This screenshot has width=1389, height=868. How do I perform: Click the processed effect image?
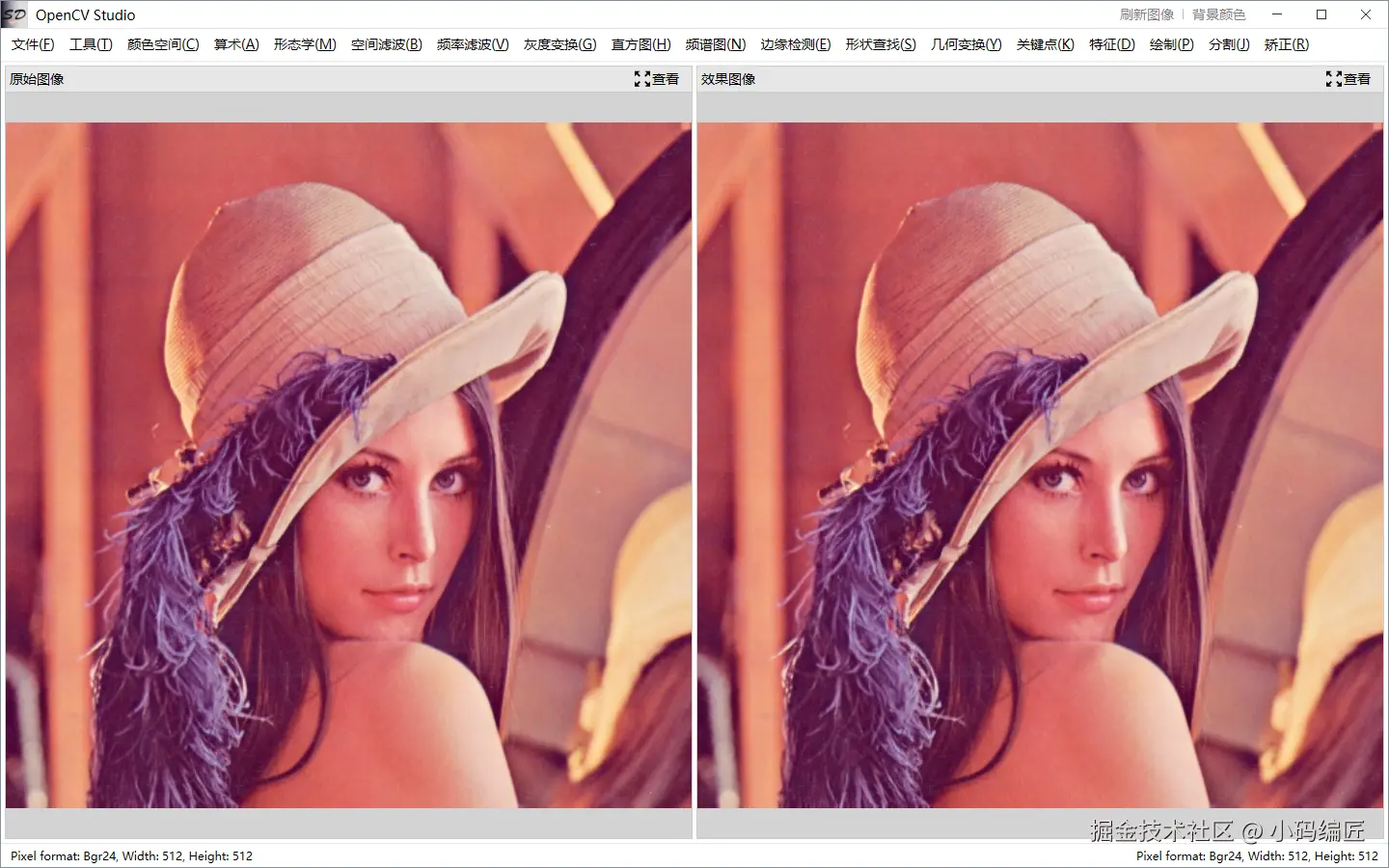[1040, 465]
